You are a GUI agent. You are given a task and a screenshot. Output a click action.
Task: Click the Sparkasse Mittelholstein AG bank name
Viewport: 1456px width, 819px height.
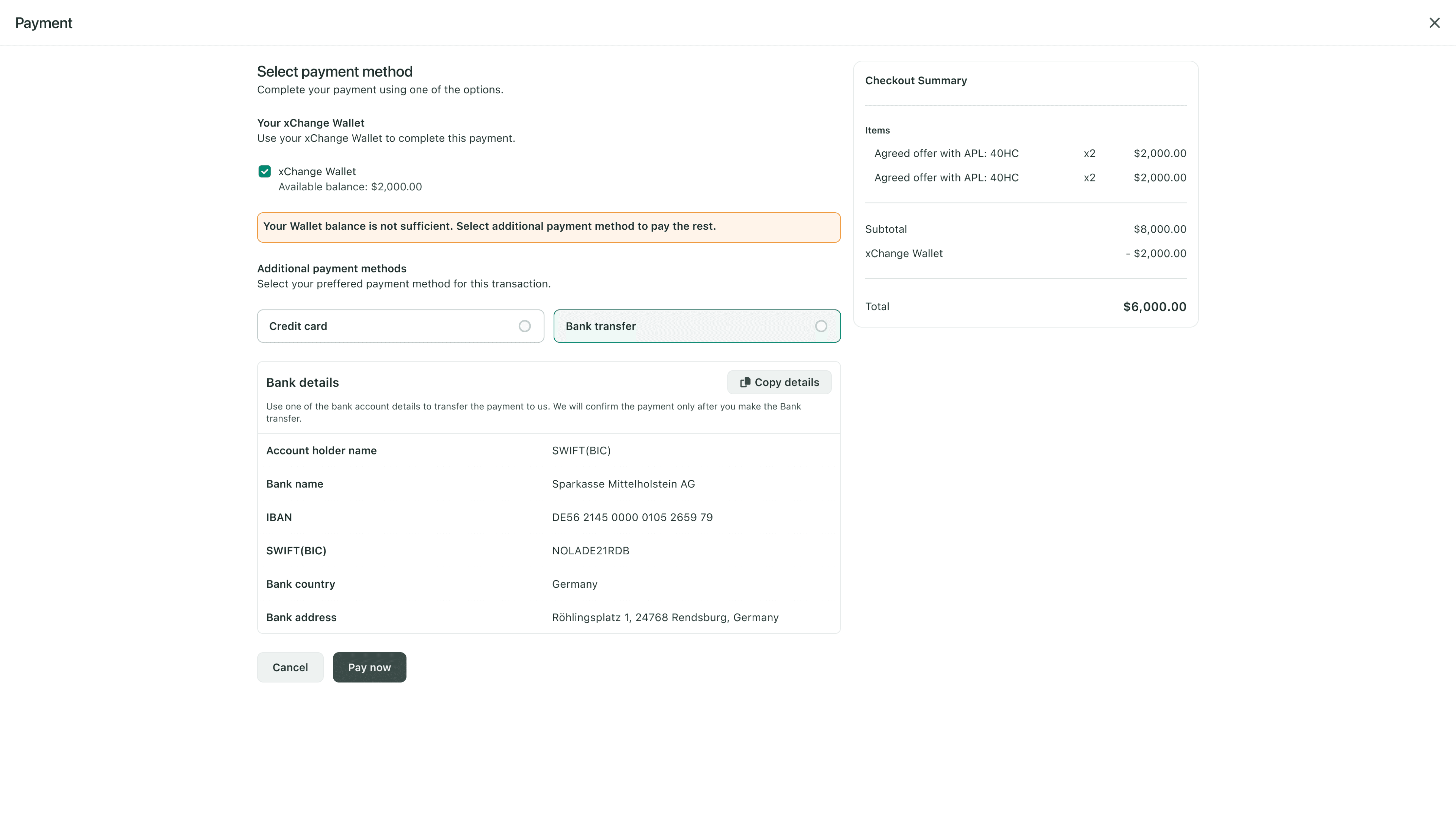click(x=623, y=484)
